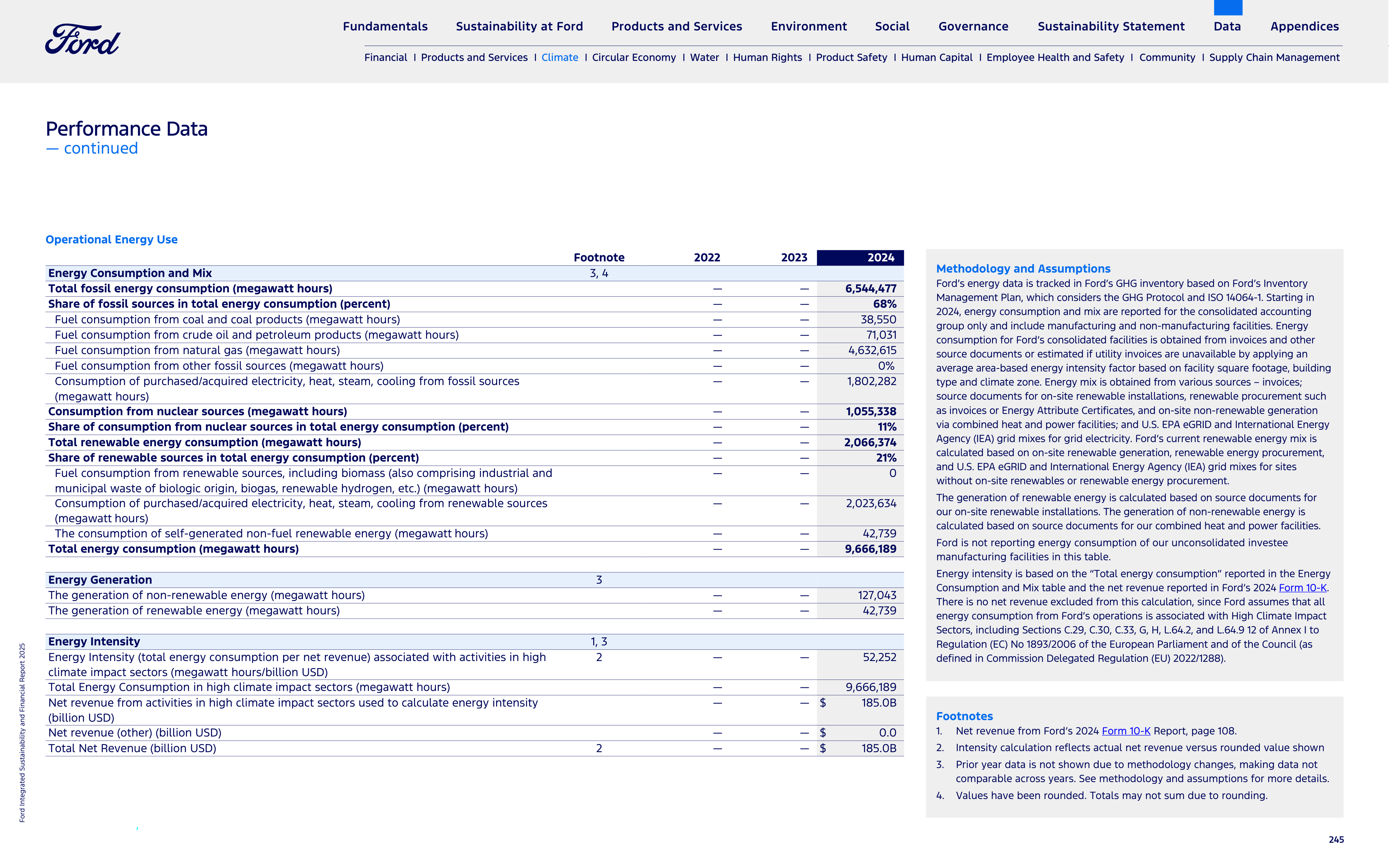Select purchased renewable value 2,023,634
The height and width of the screenshot is (868, 1389).
871,504
